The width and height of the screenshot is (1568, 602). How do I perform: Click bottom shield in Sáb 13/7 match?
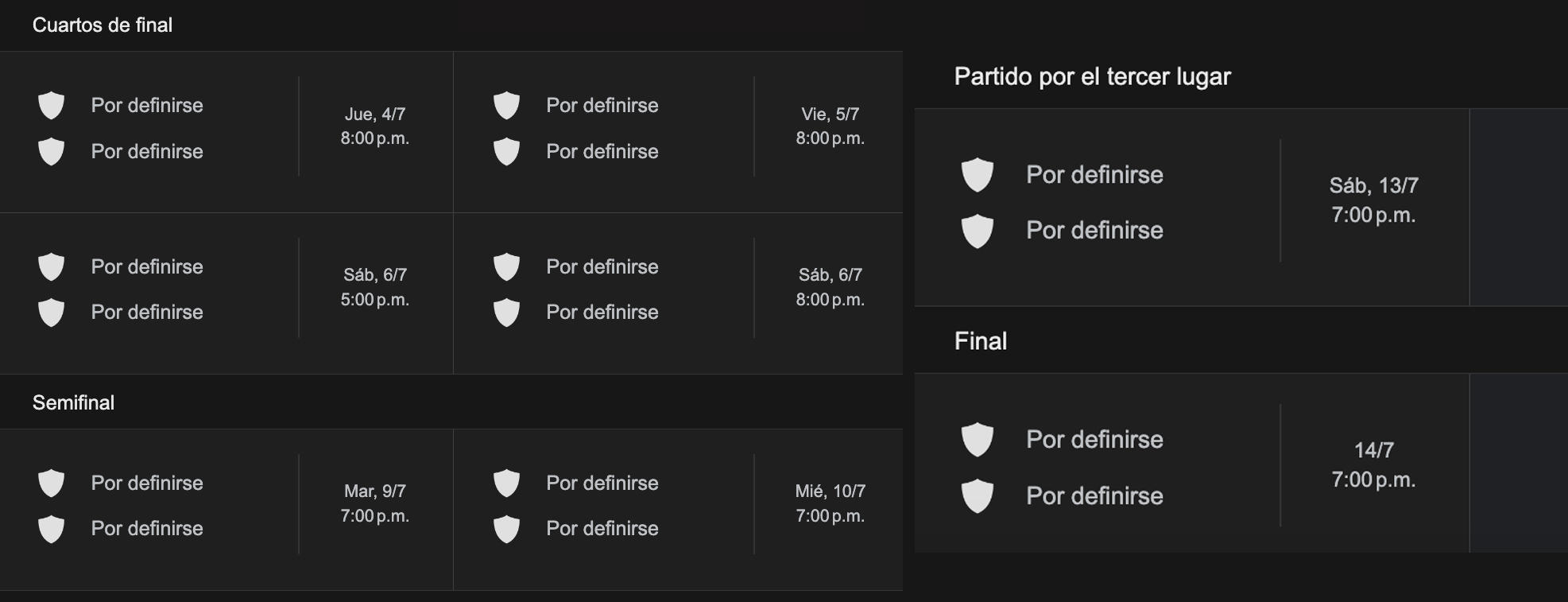(x=977, y=231)
